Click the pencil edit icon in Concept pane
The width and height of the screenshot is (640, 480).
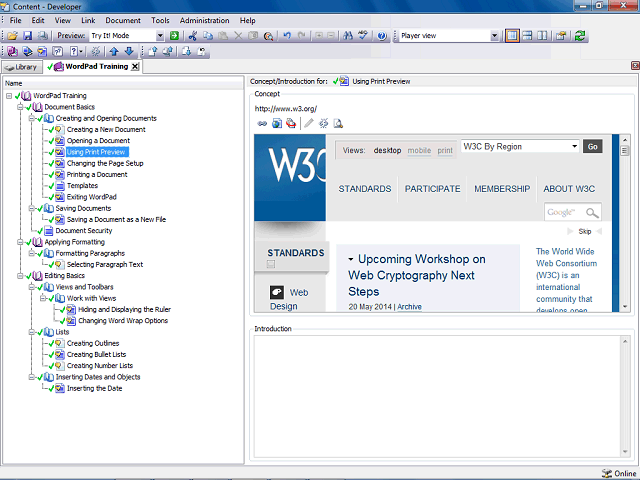(x=309, y=123)
